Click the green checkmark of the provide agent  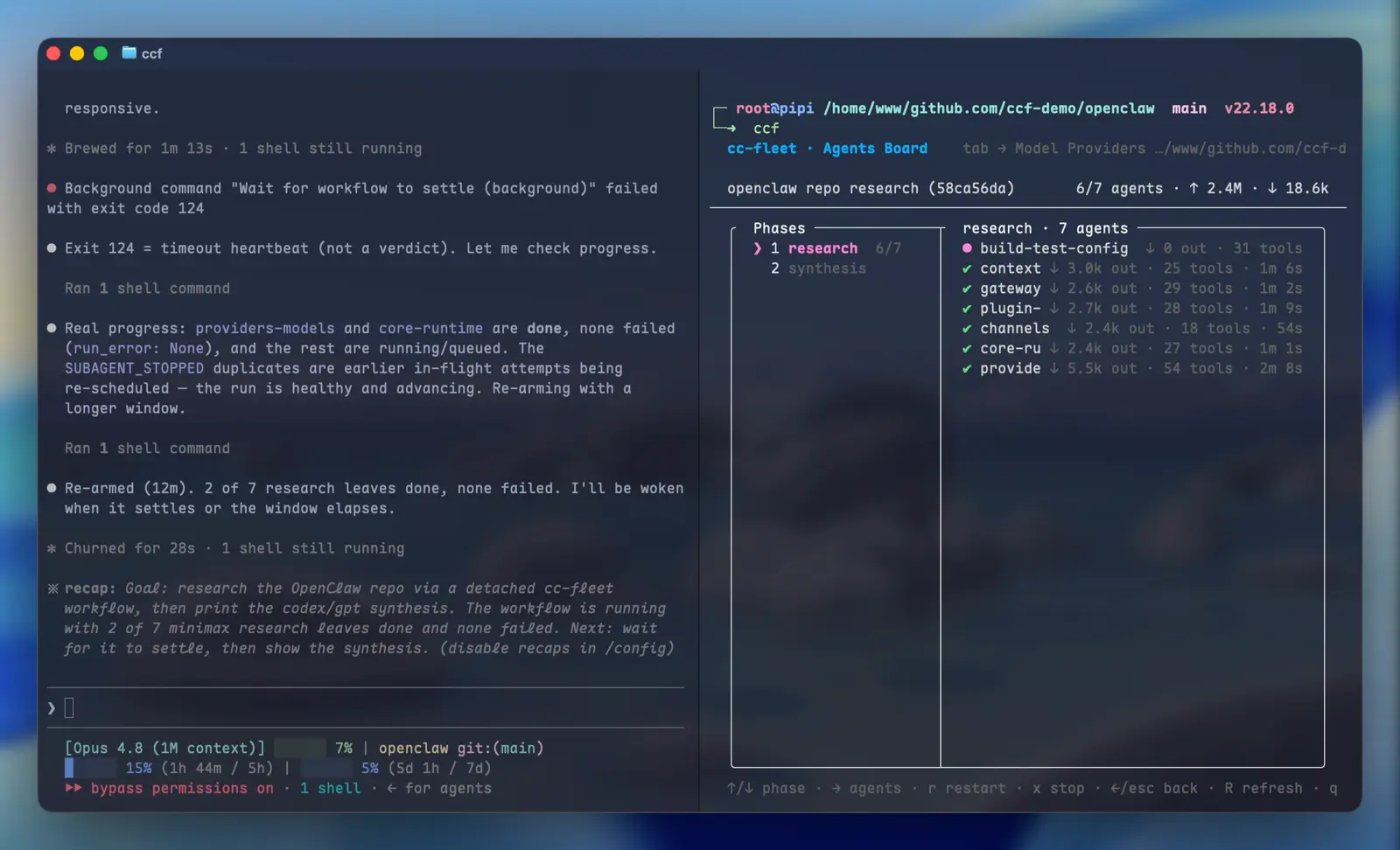pos(967,368)
